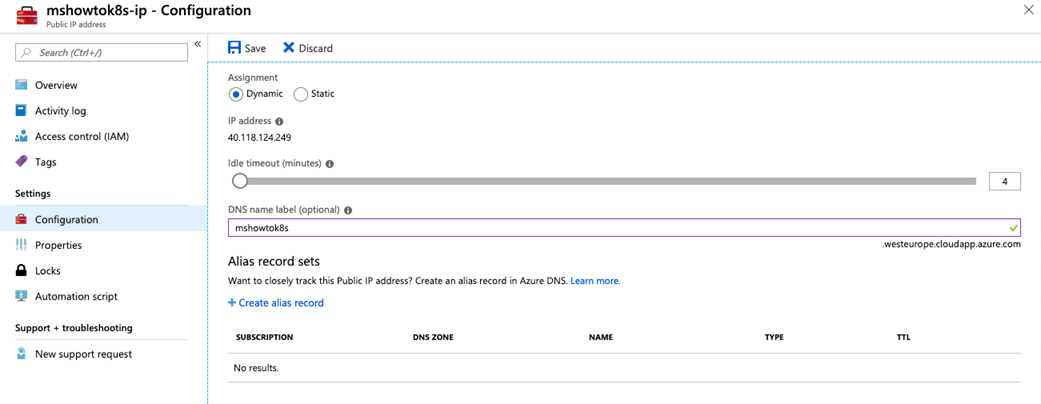Click the idle timeout value box

coord(1004,181)
